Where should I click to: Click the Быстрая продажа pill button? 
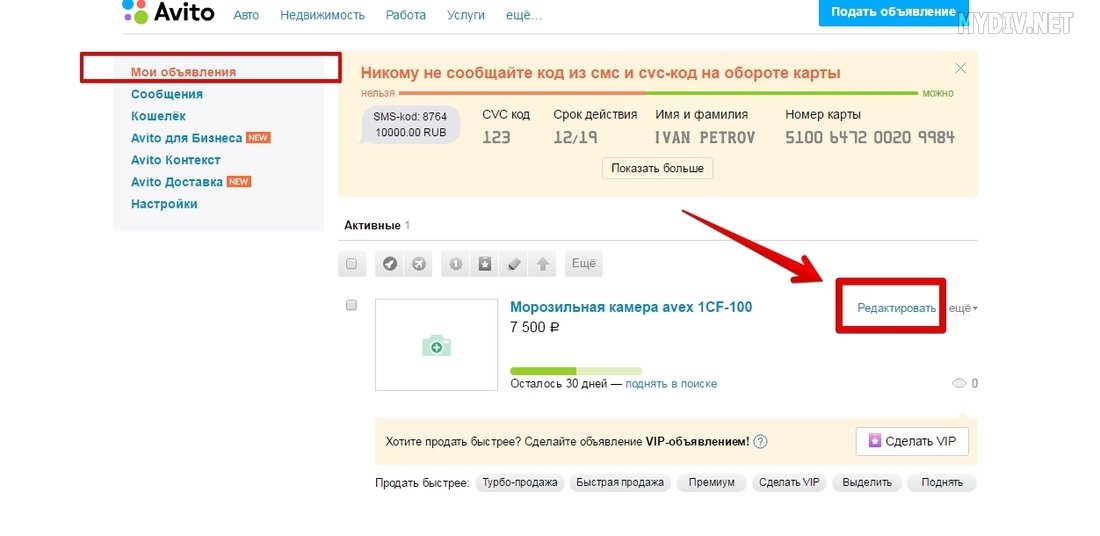click(620, 483)
